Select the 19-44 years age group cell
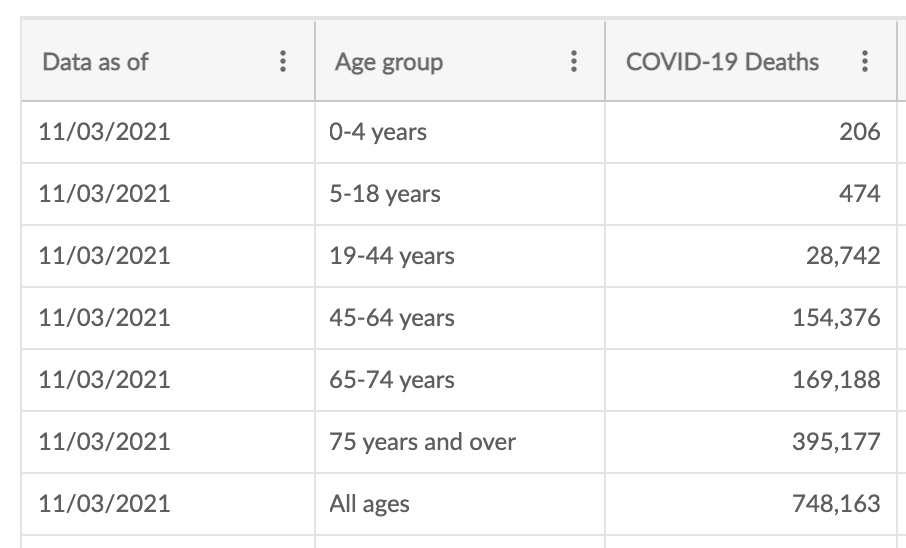Screen dimensions: 906x548 point(460,256)
